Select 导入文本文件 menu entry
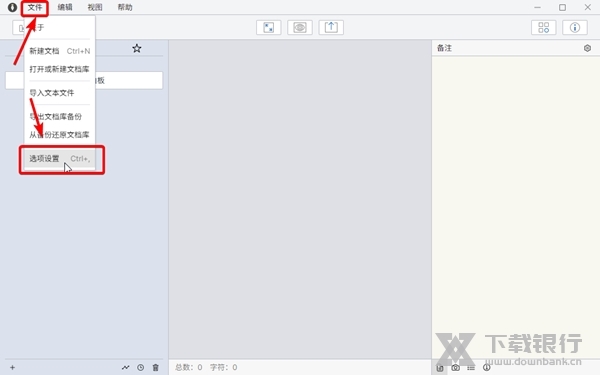The width and height of the screenshot is (600, 375). point(59,93)
